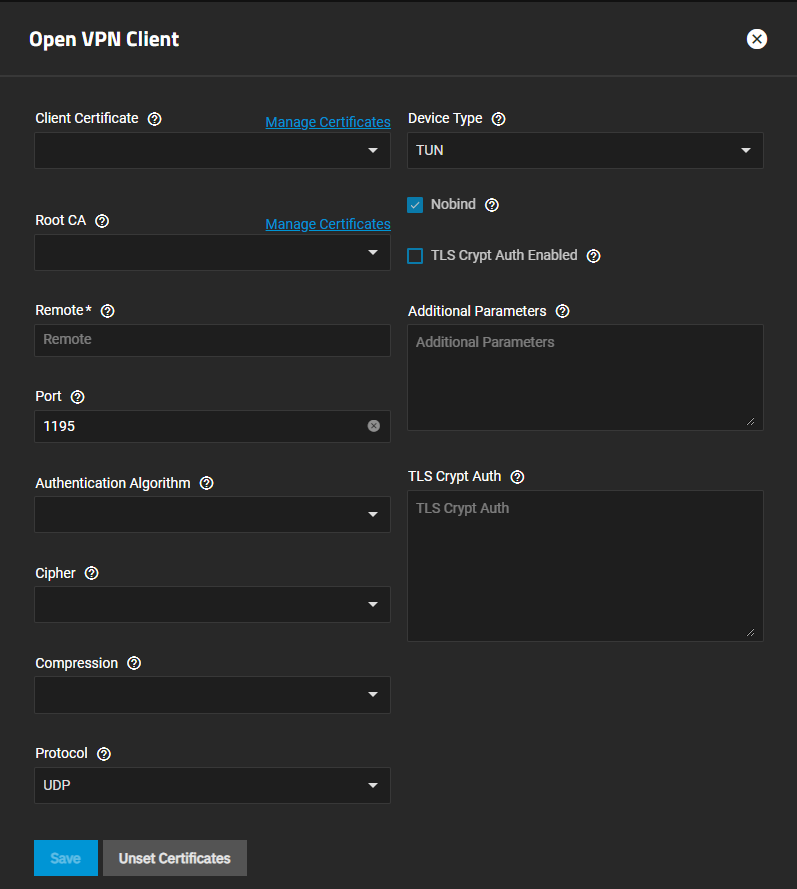797x889 pixels.
Task: Clear the Port value with the X icon
Action: (374, 426)
